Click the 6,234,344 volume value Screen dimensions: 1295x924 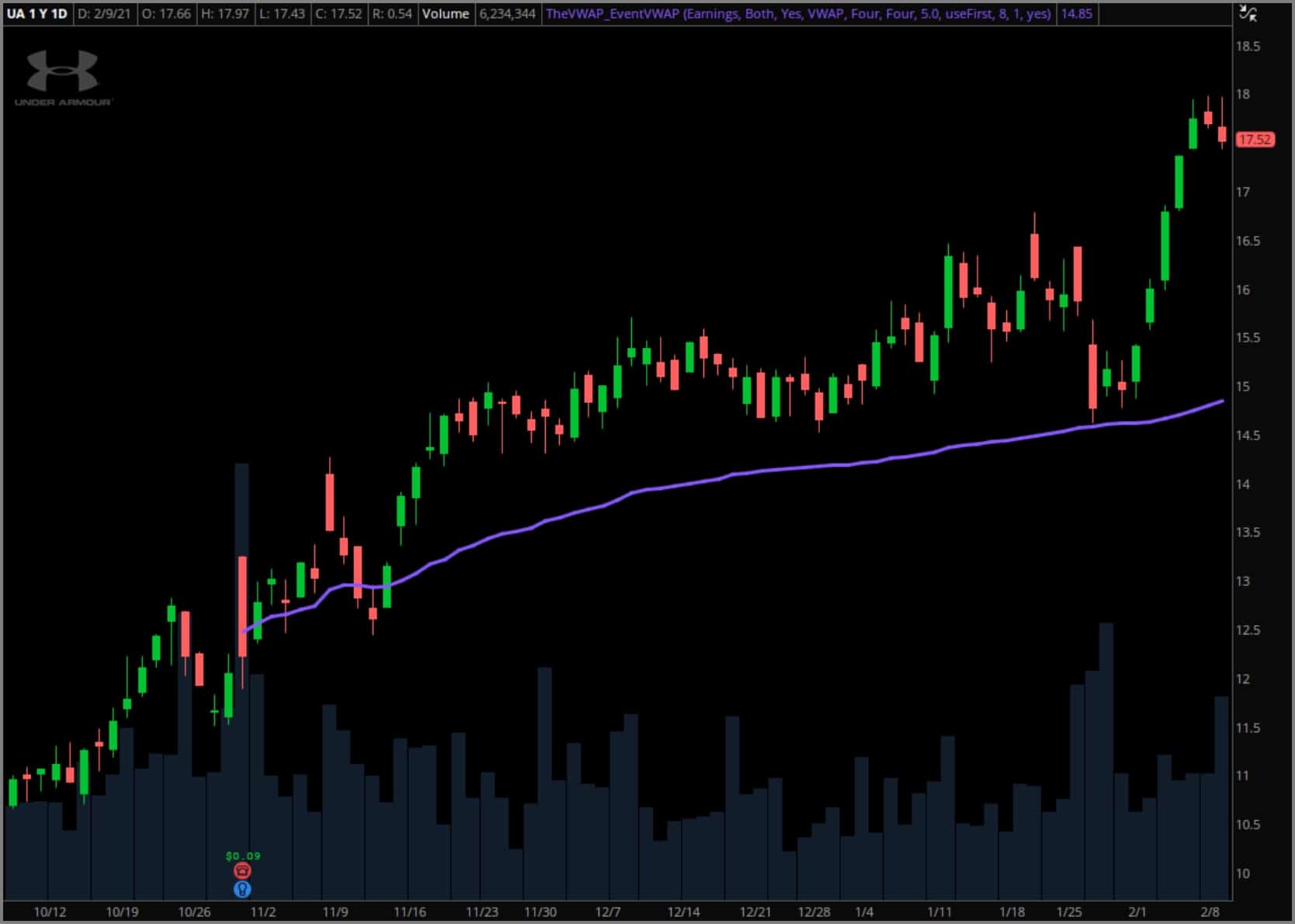click(x=507, y=13)
